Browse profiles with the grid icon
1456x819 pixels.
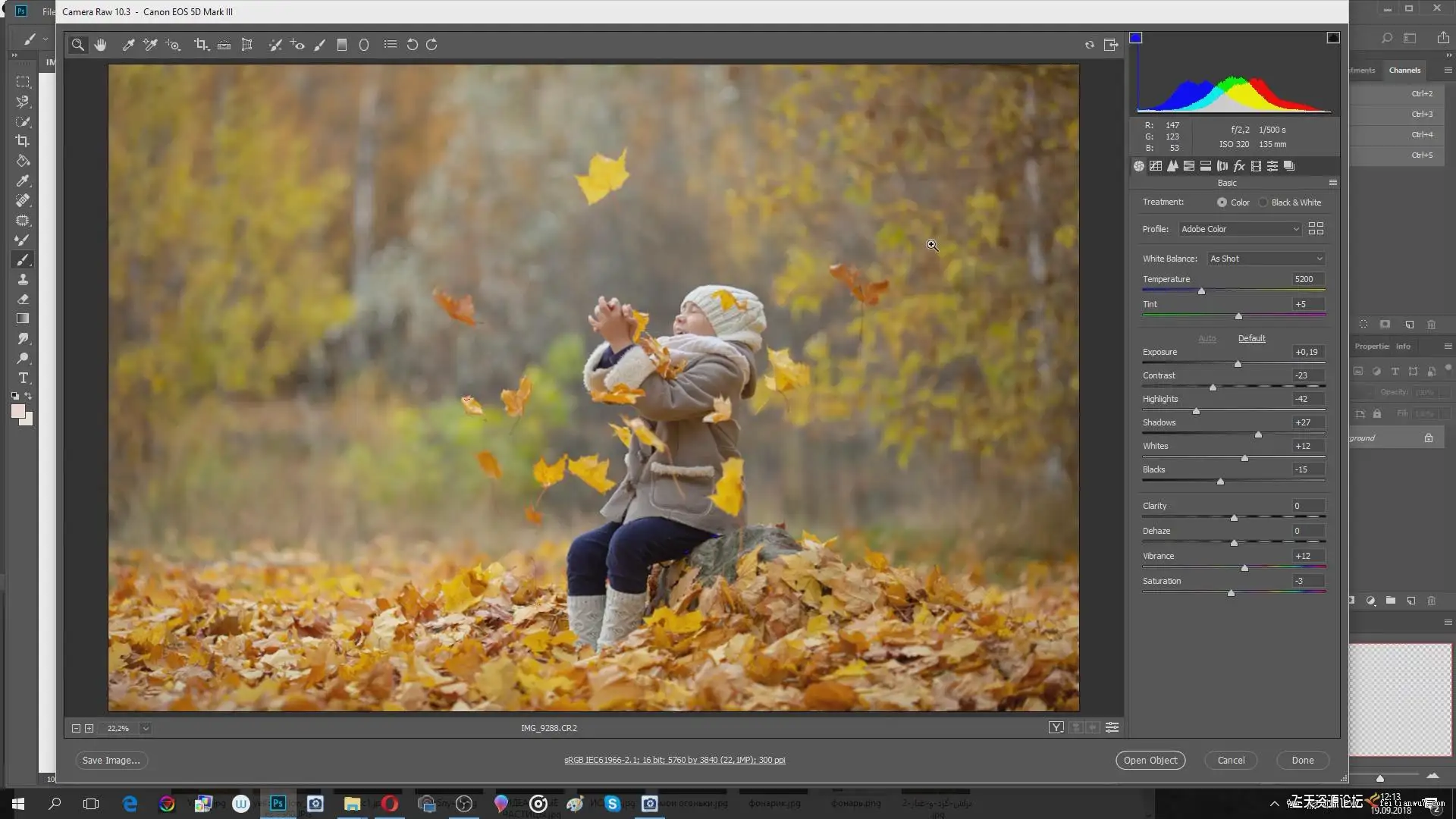pos(1316,228)
